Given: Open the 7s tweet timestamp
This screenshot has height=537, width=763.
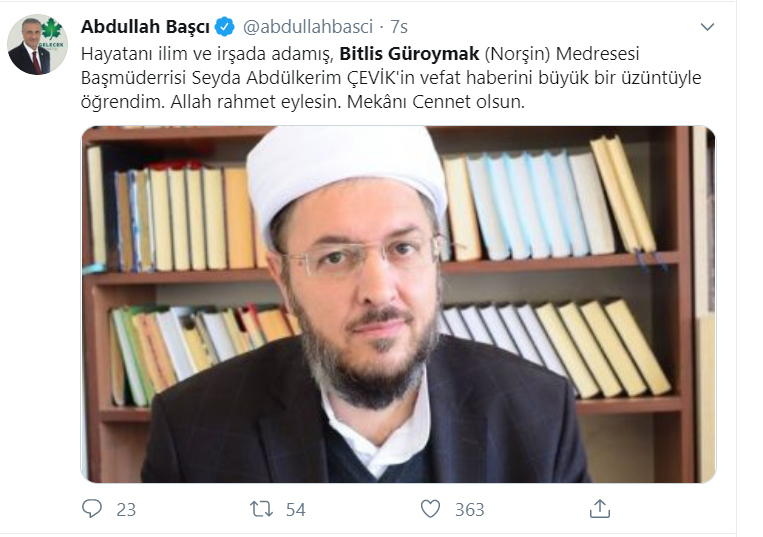Looking at the screenshot, I should [399, 27].
